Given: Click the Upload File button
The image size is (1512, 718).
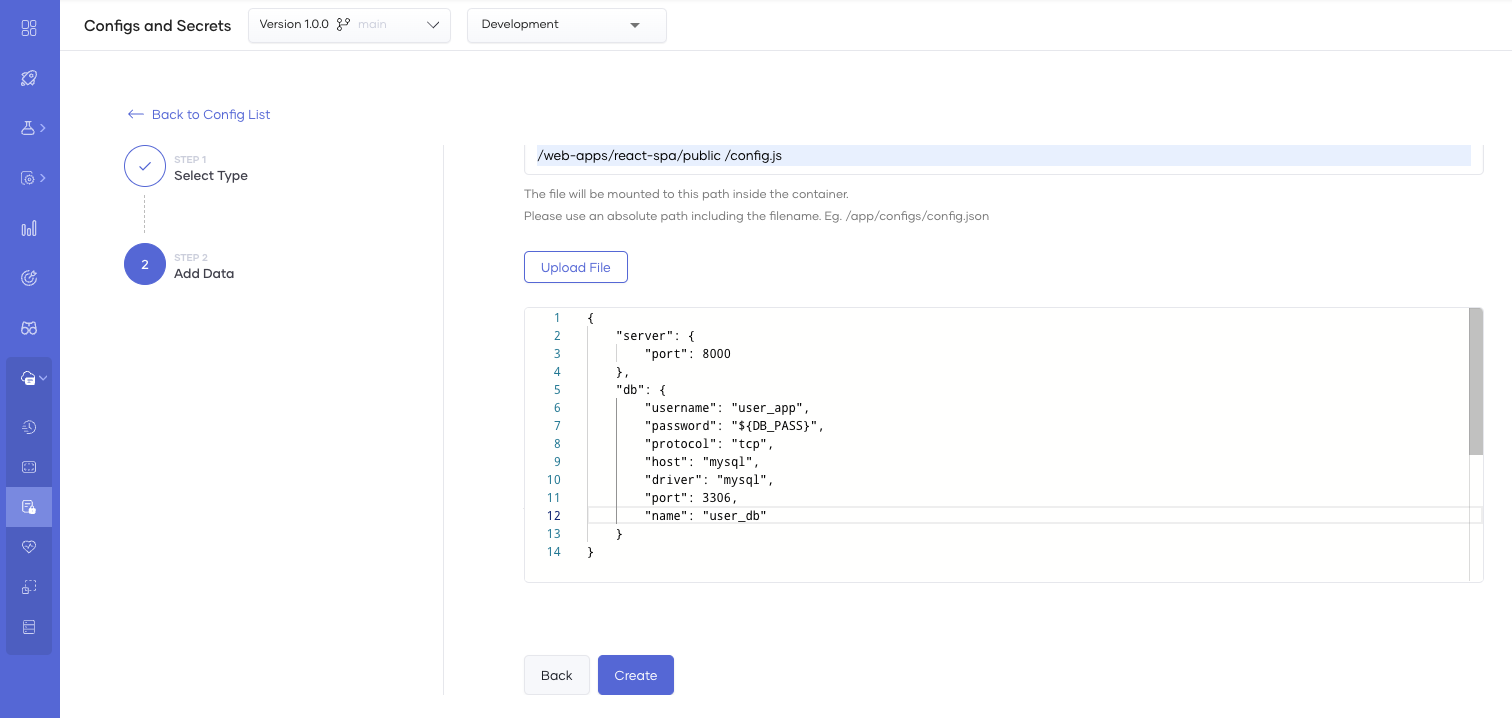Looking at the screenshot, I should [576, 267].
